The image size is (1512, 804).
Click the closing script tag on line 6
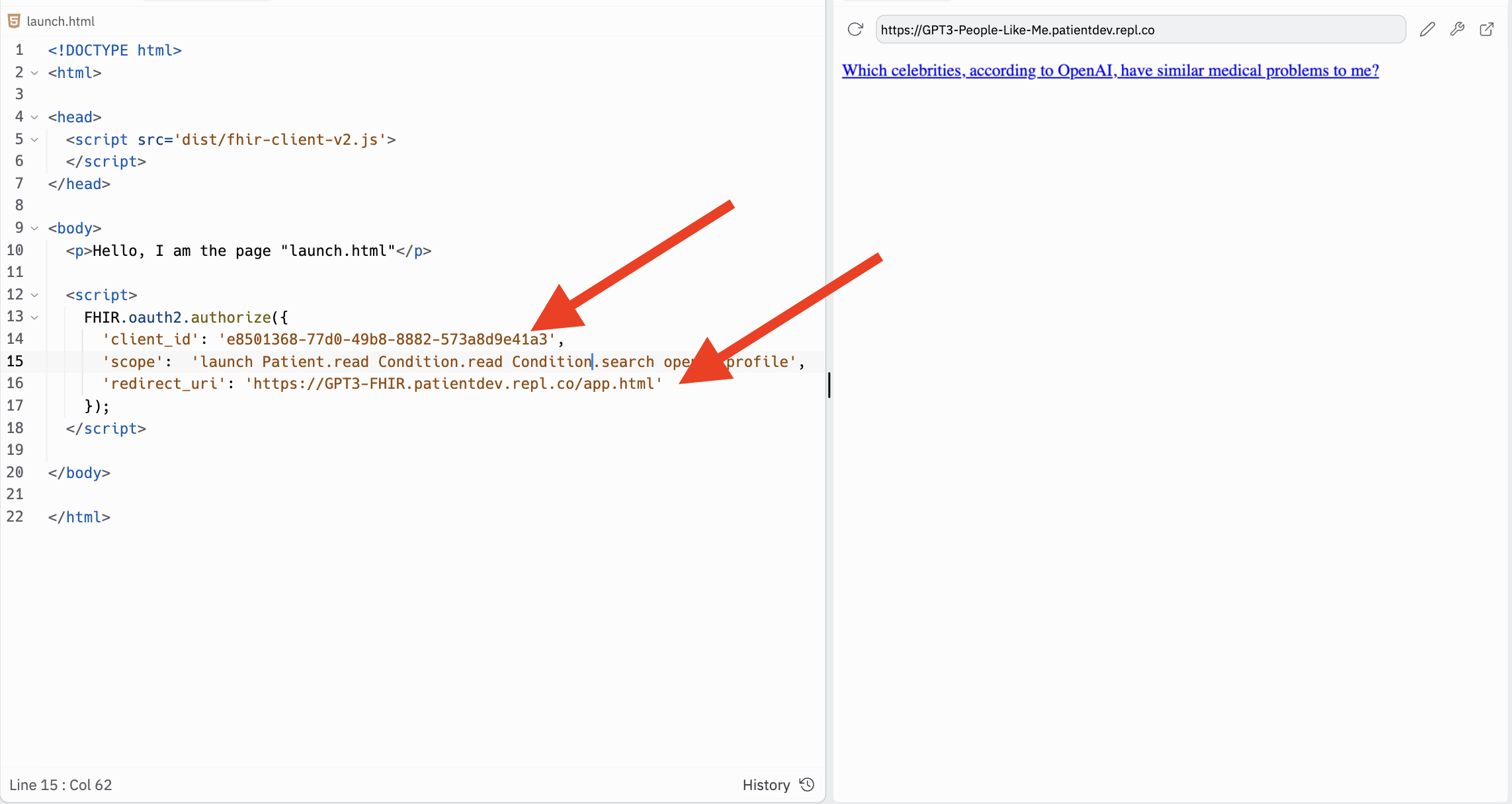pos(106,161)
